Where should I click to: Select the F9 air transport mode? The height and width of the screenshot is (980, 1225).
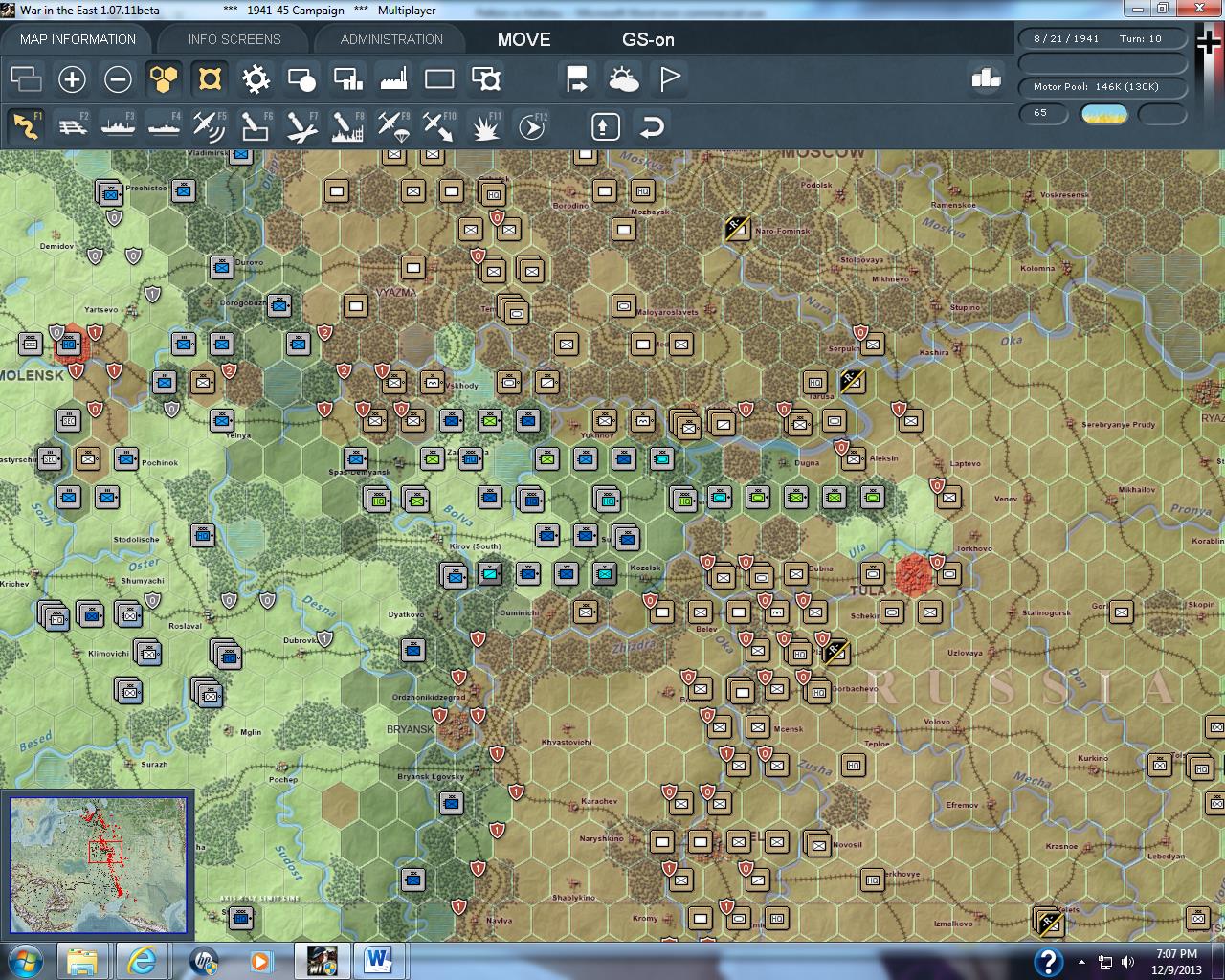(x=393, y=126)
